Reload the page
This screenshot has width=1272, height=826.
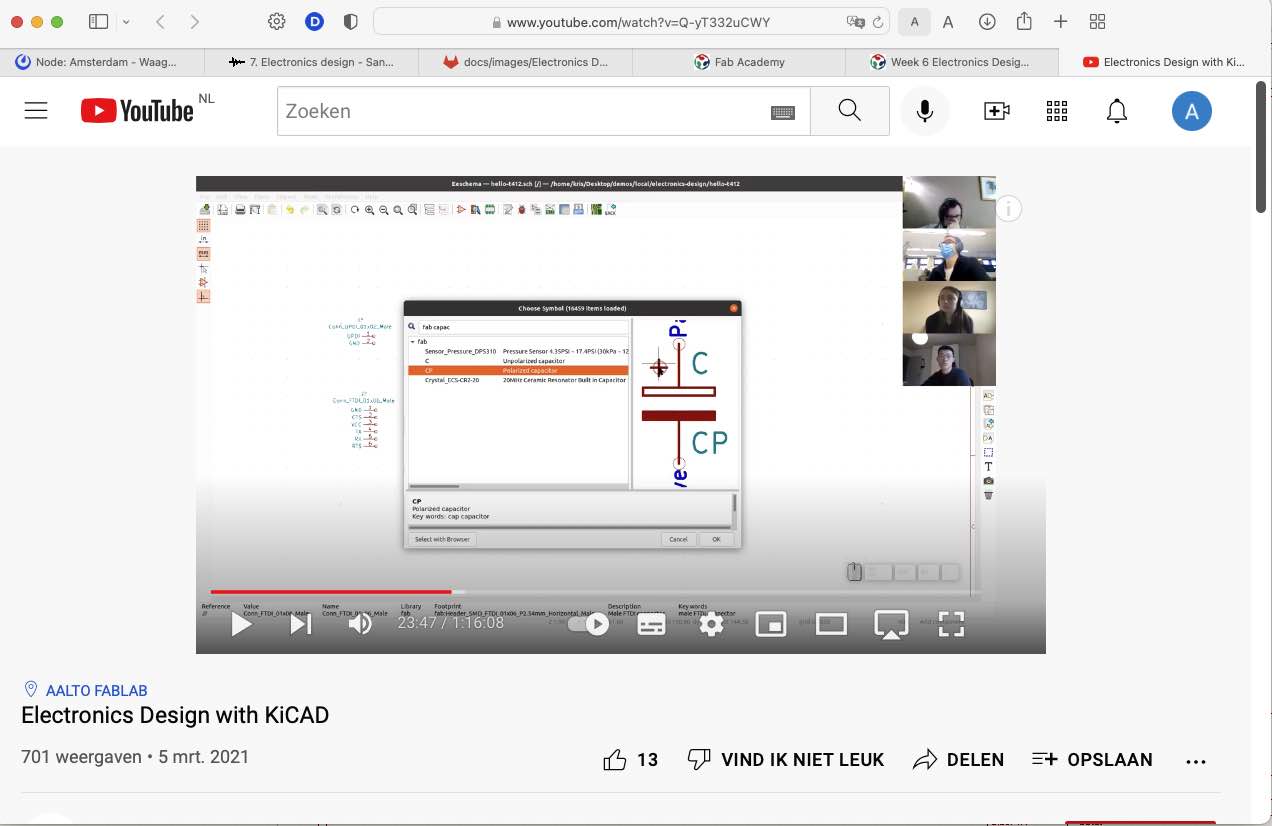tap(878, 22)
